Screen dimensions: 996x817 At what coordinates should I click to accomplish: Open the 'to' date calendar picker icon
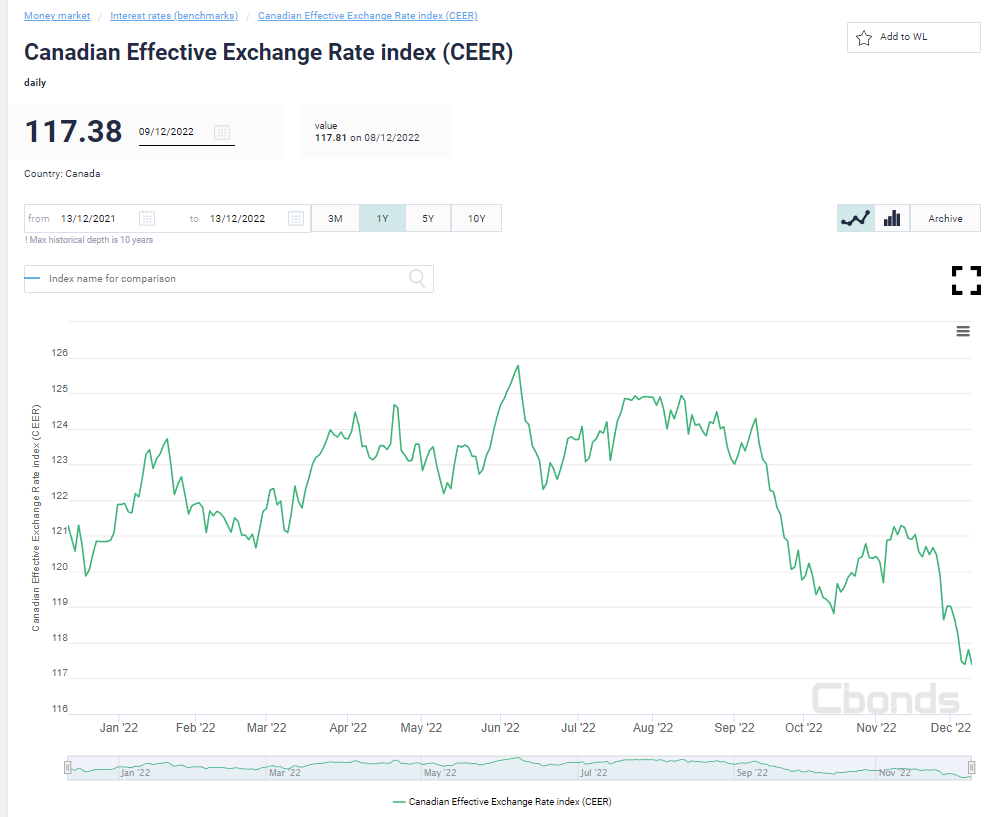pyautogui.click(x=295, y=218)
